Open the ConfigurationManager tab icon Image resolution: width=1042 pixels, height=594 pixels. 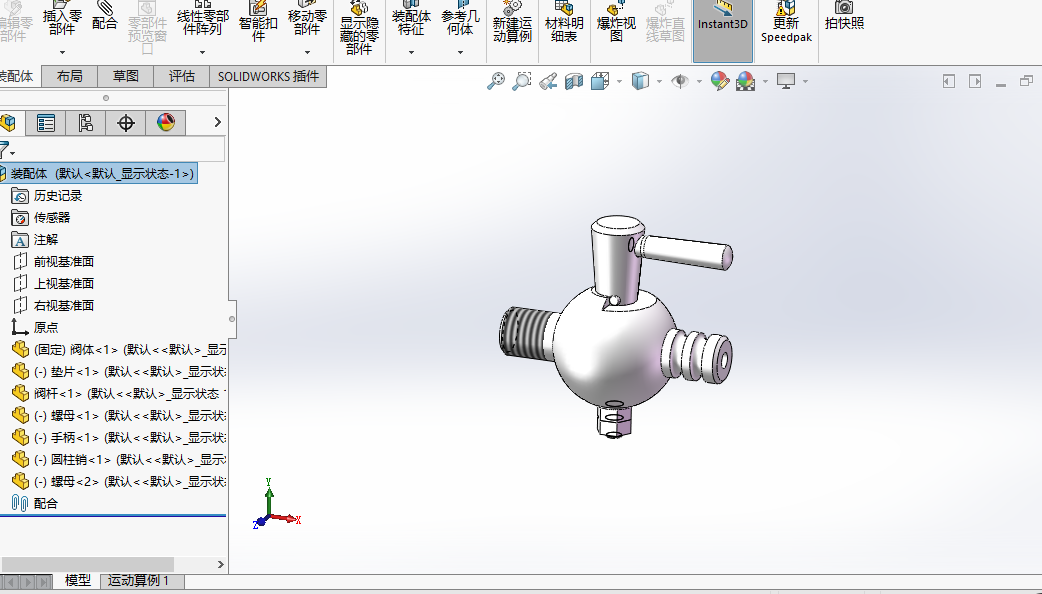point(86,123)
